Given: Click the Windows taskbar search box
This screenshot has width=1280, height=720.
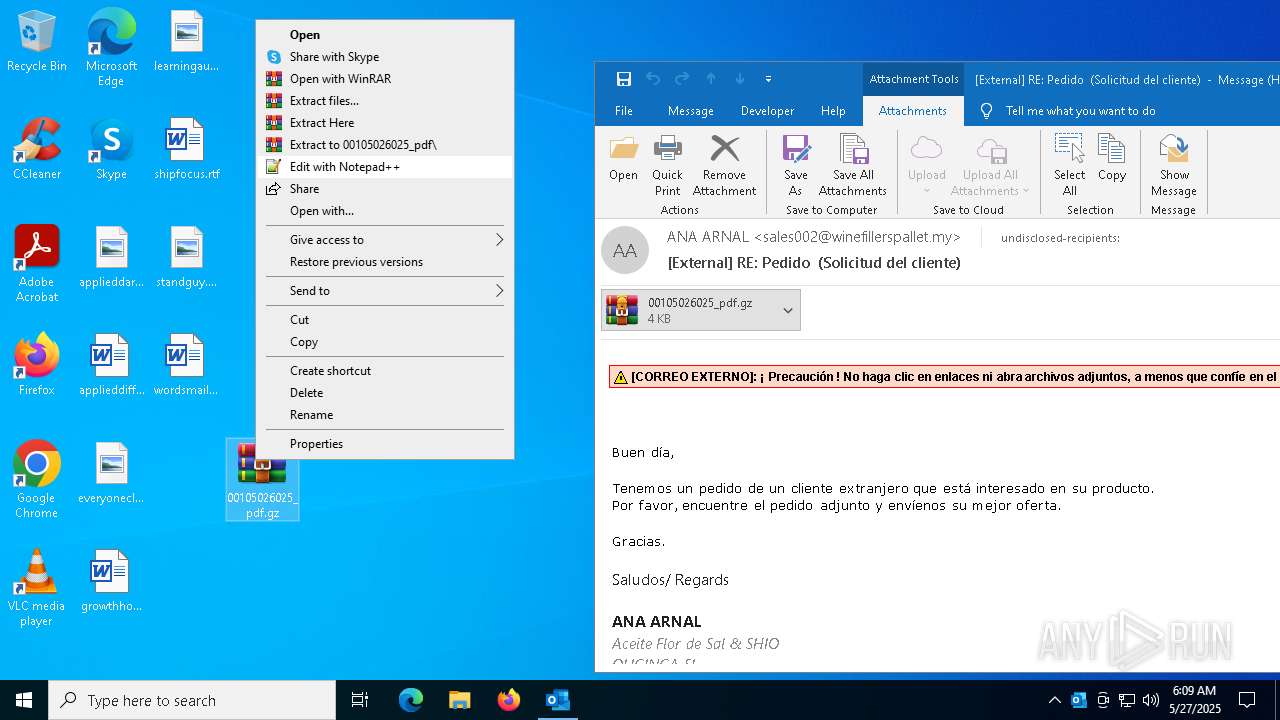Looking at the screenshot, I should pyautogui.click(x=192, y=700).
